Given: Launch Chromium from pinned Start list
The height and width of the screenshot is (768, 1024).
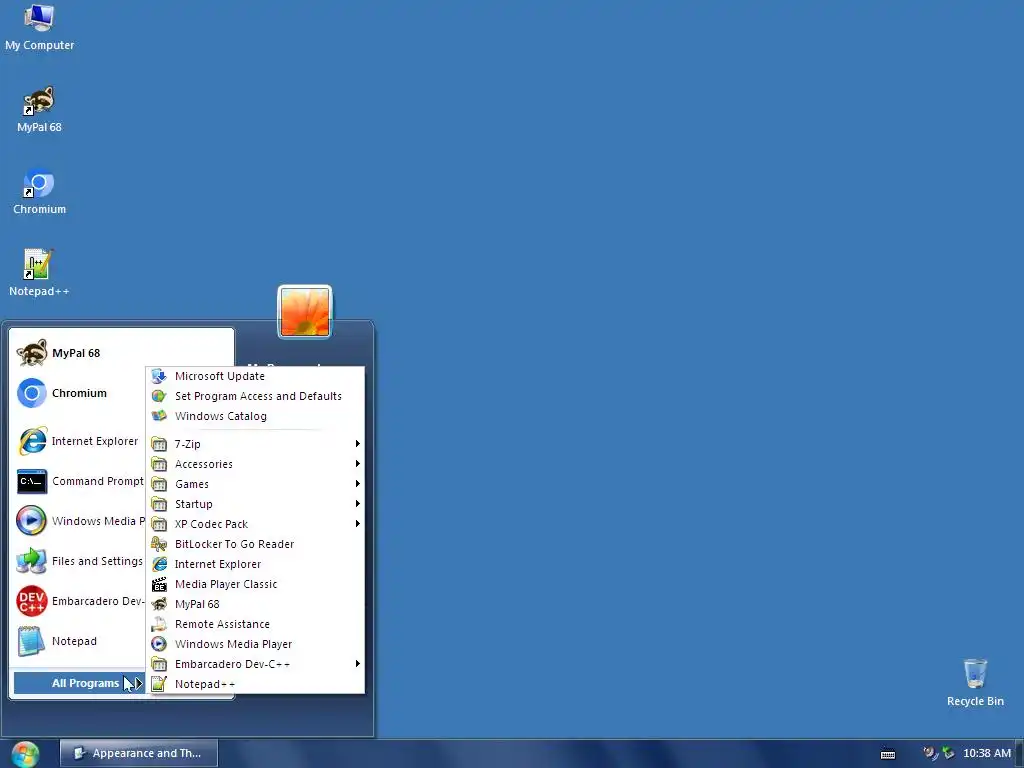Looking at the screenshot, I should click(x=78, y=393).
